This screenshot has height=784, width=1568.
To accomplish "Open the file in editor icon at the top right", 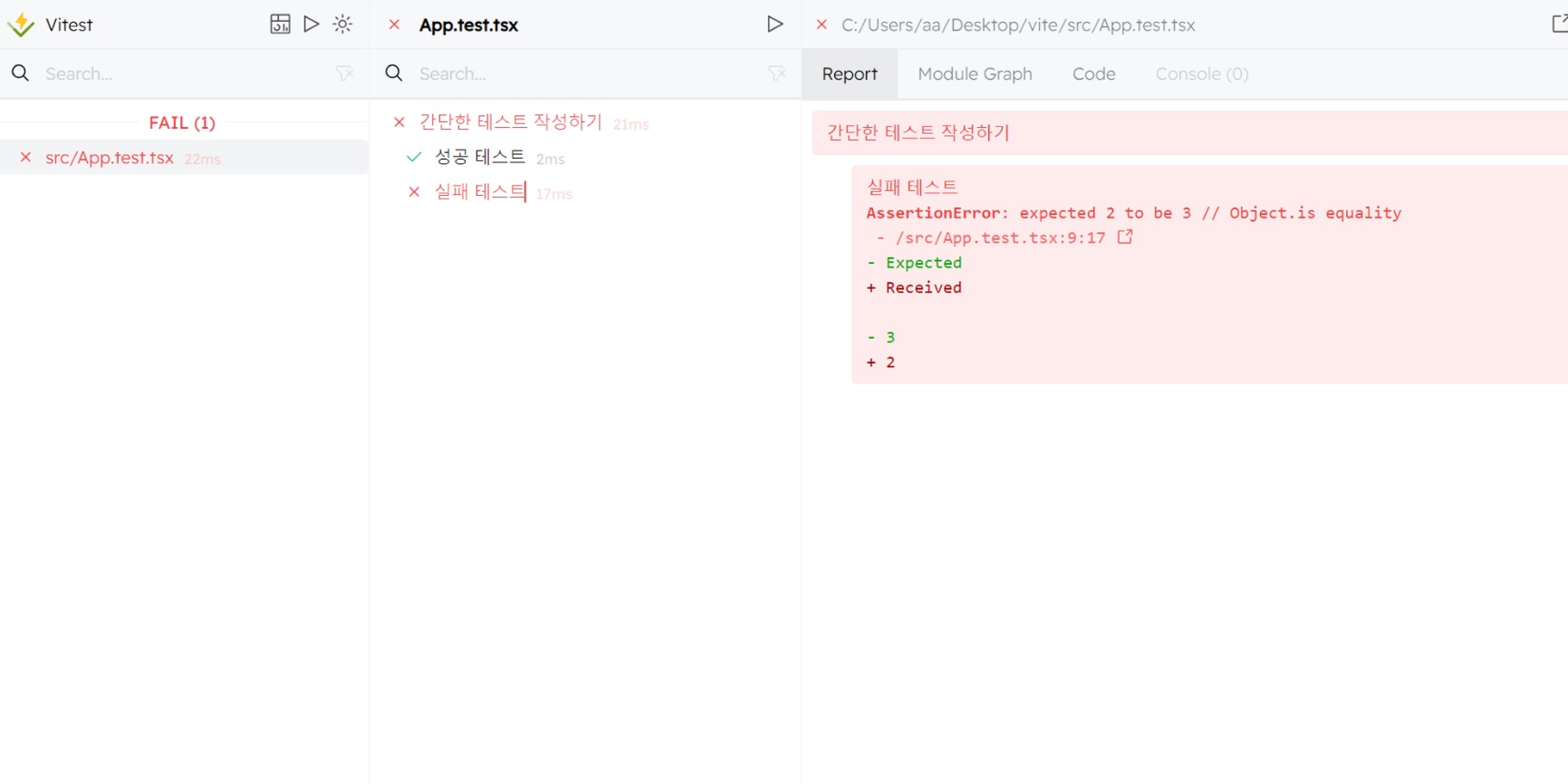I will point(1559,24).
